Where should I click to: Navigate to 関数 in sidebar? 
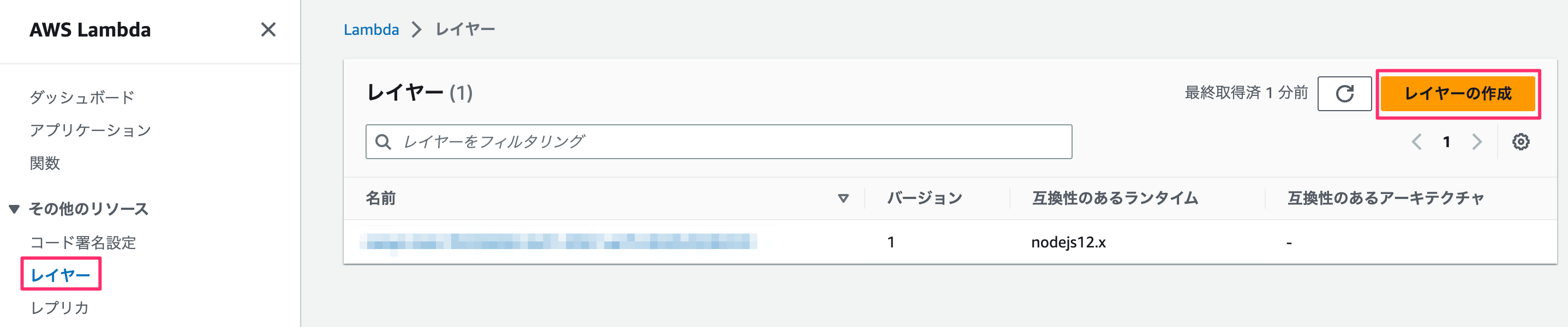point(44,163)
